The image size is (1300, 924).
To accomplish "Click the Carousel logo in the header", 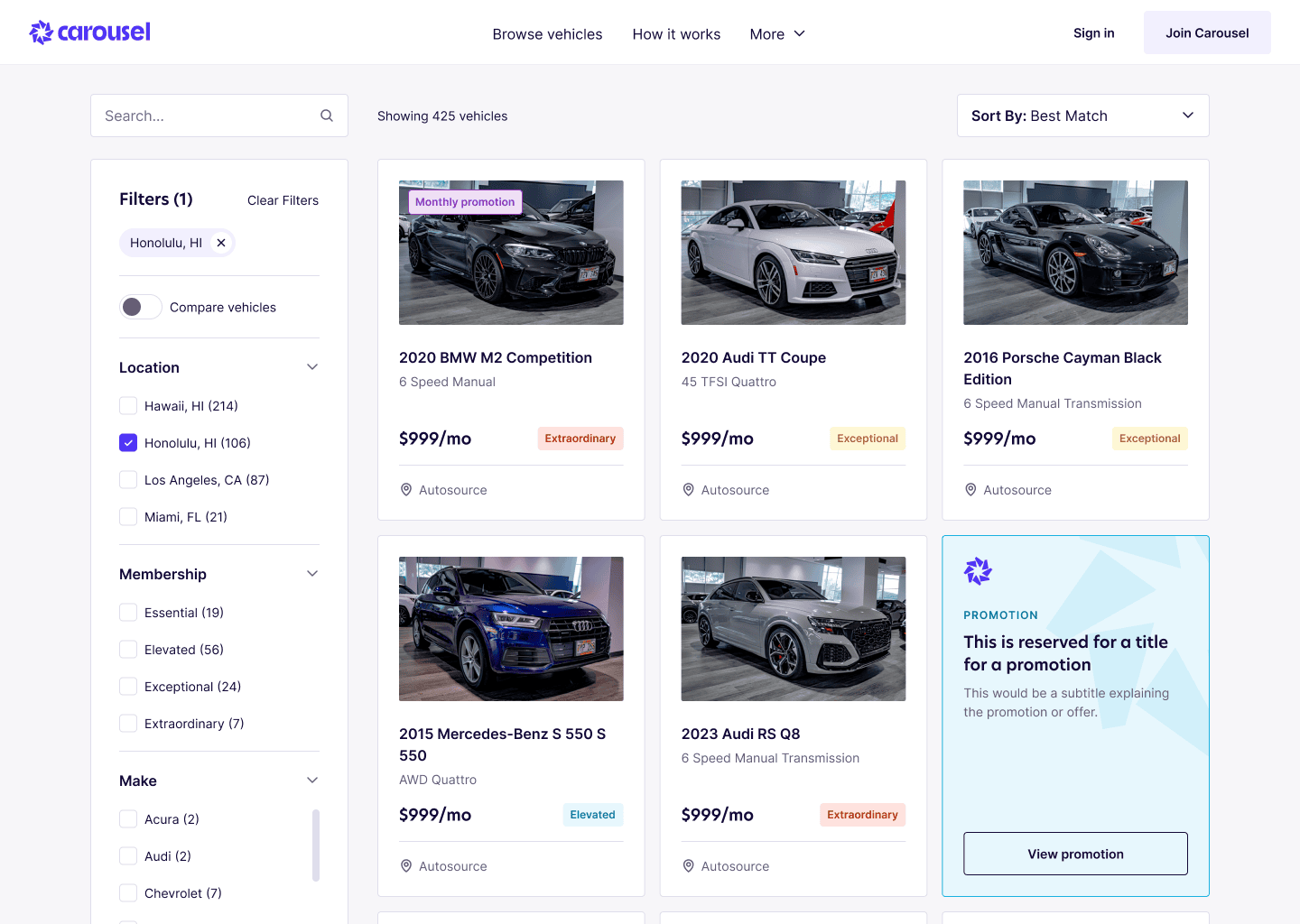I will (x=89, y=32).
